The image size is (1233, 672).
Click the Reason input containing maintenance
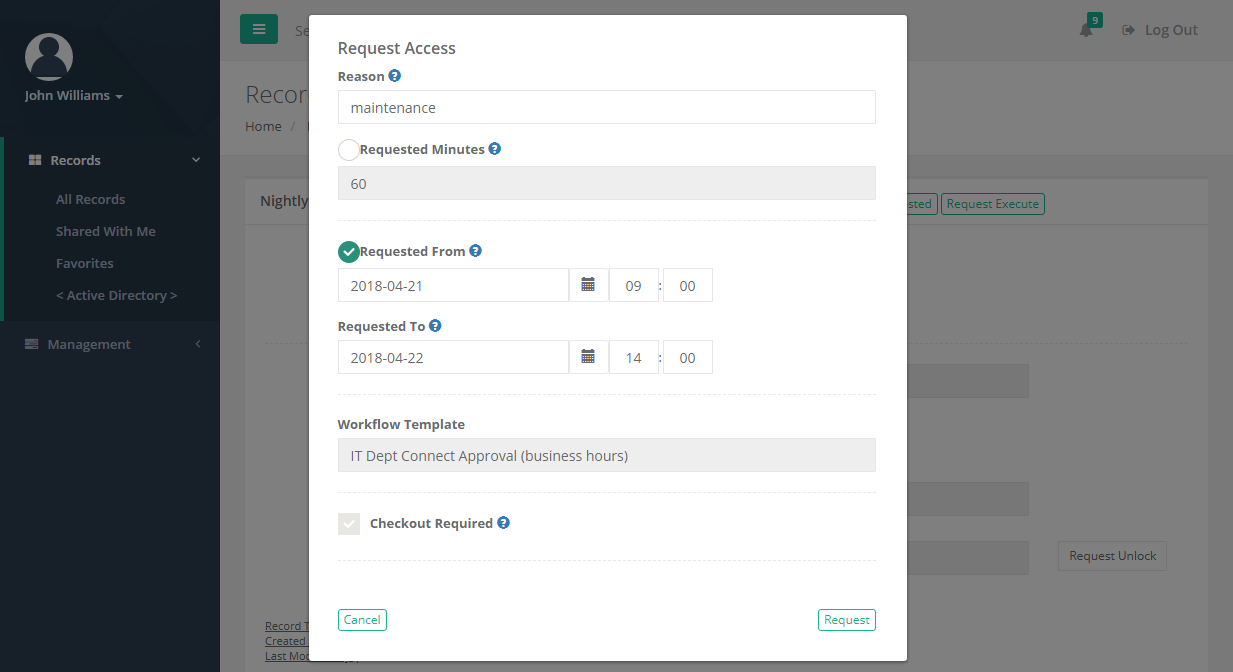[606, 106]
